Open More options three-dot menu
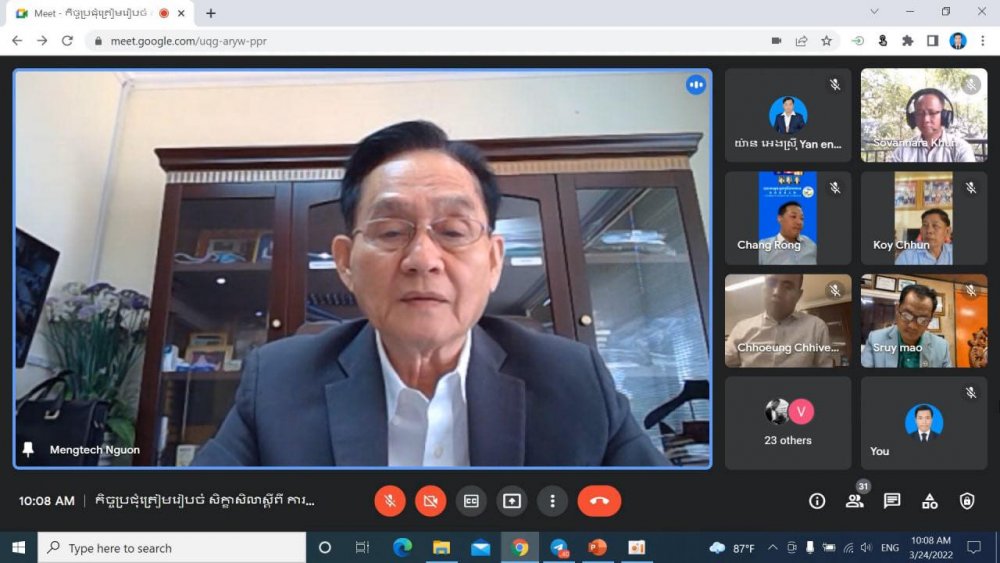 coord(552,501)
